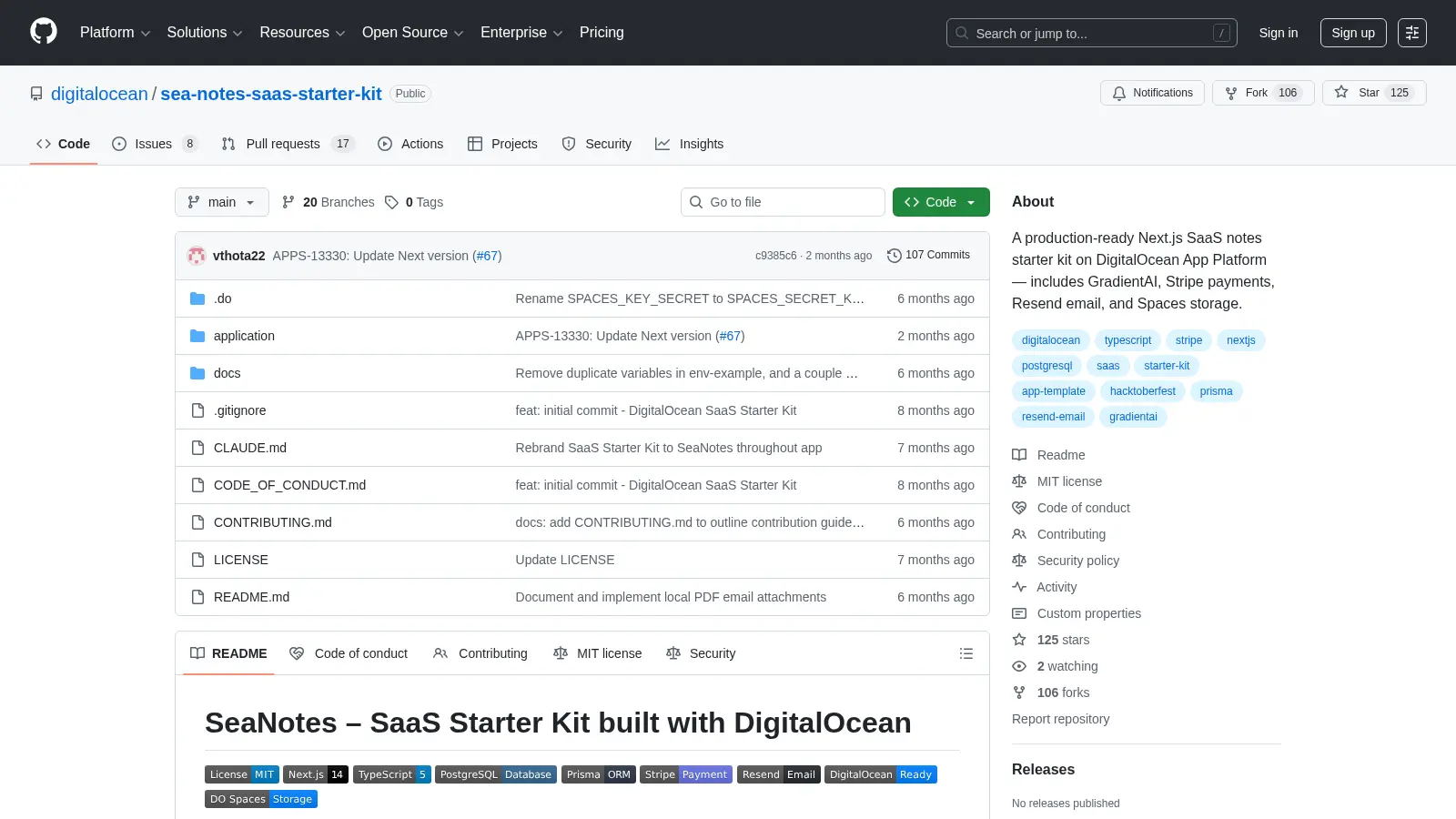Open the docs folder
1456x819 pixels.
click(x=227, y=373)
